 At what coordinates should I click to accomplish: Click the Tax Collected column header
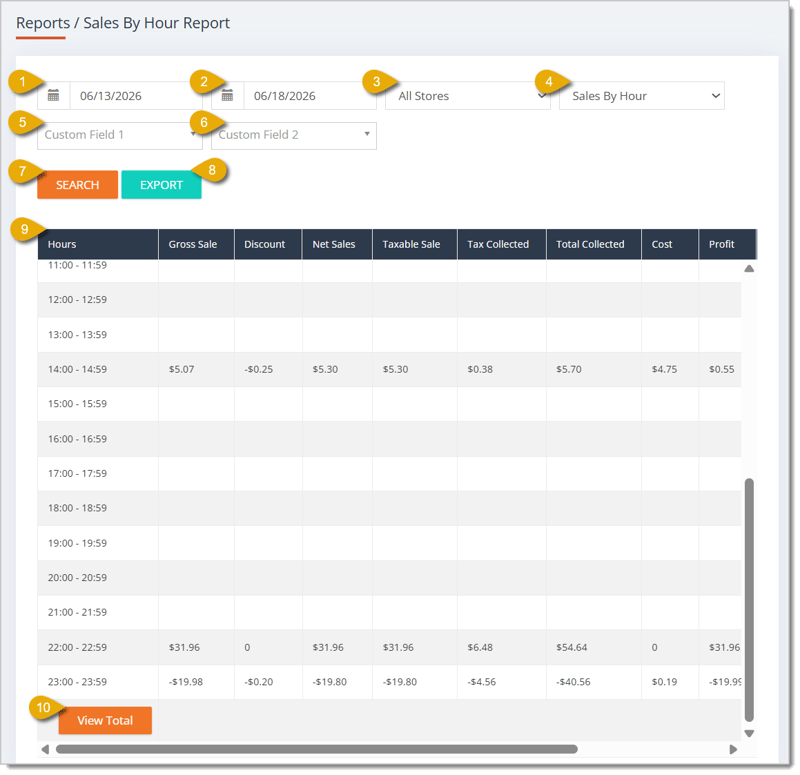[x=502, y=244]
